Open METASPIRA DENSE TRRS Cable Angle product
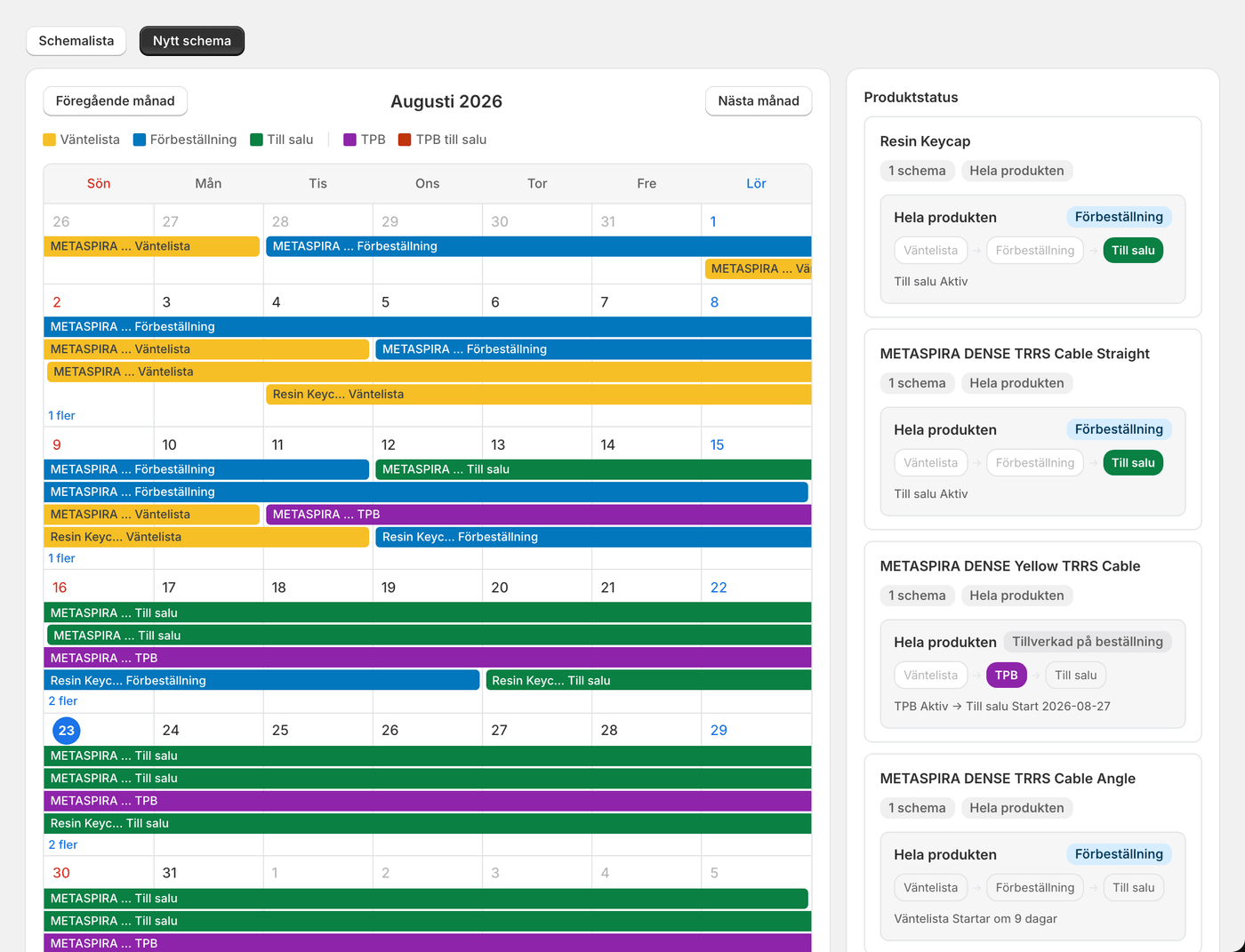This screenshot has height=952, width=1245. [1008, 779]
